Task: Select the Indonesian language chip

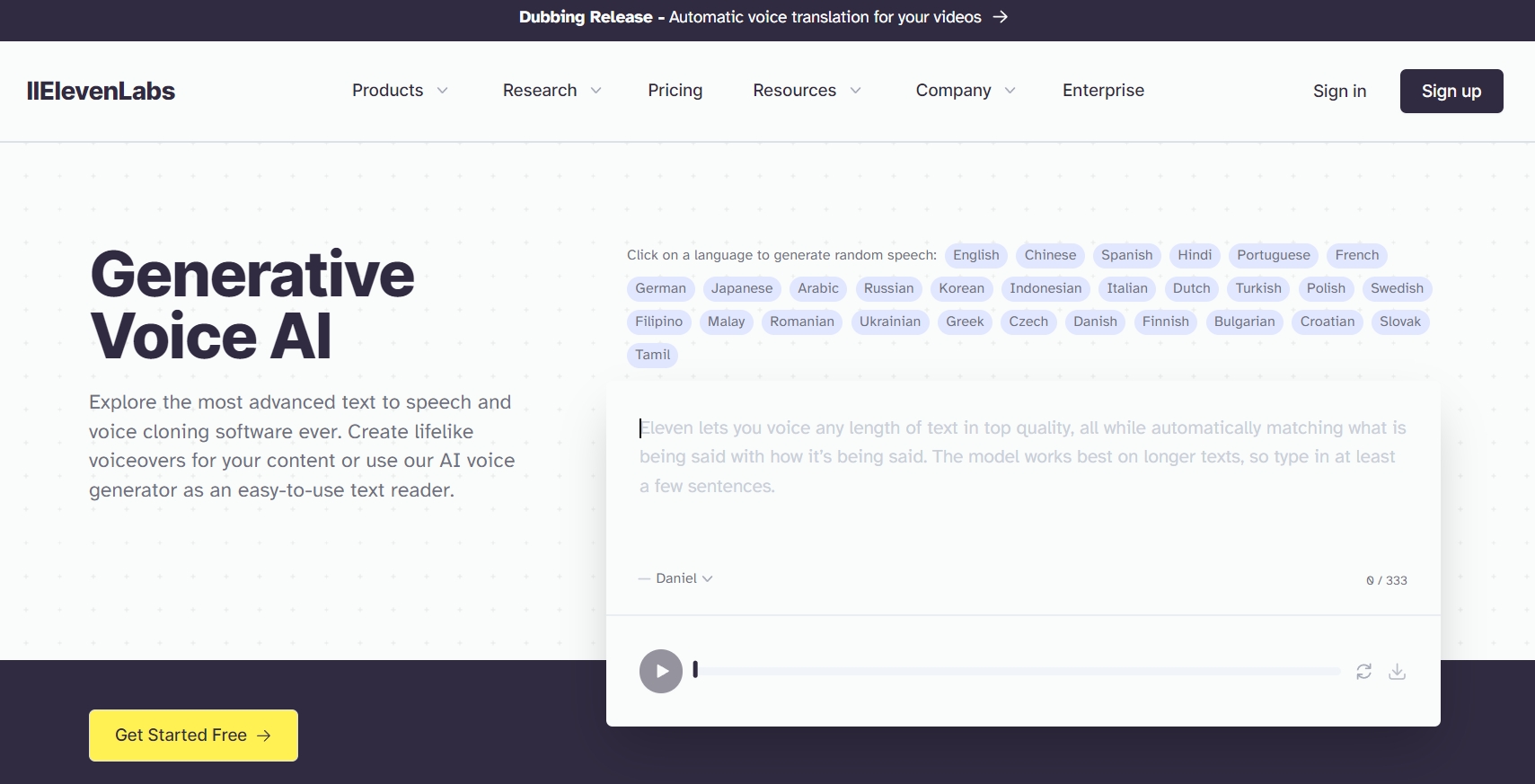Action: pyautogui.click(x=1045, y=288)
